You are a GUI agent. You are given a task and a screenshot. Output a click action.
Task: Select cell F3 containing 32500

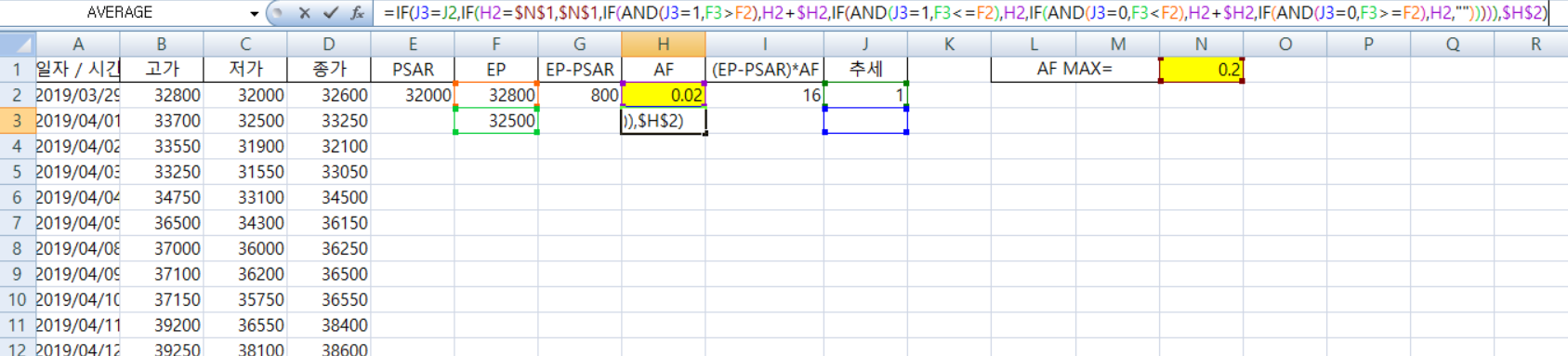(x=495, y=121)
